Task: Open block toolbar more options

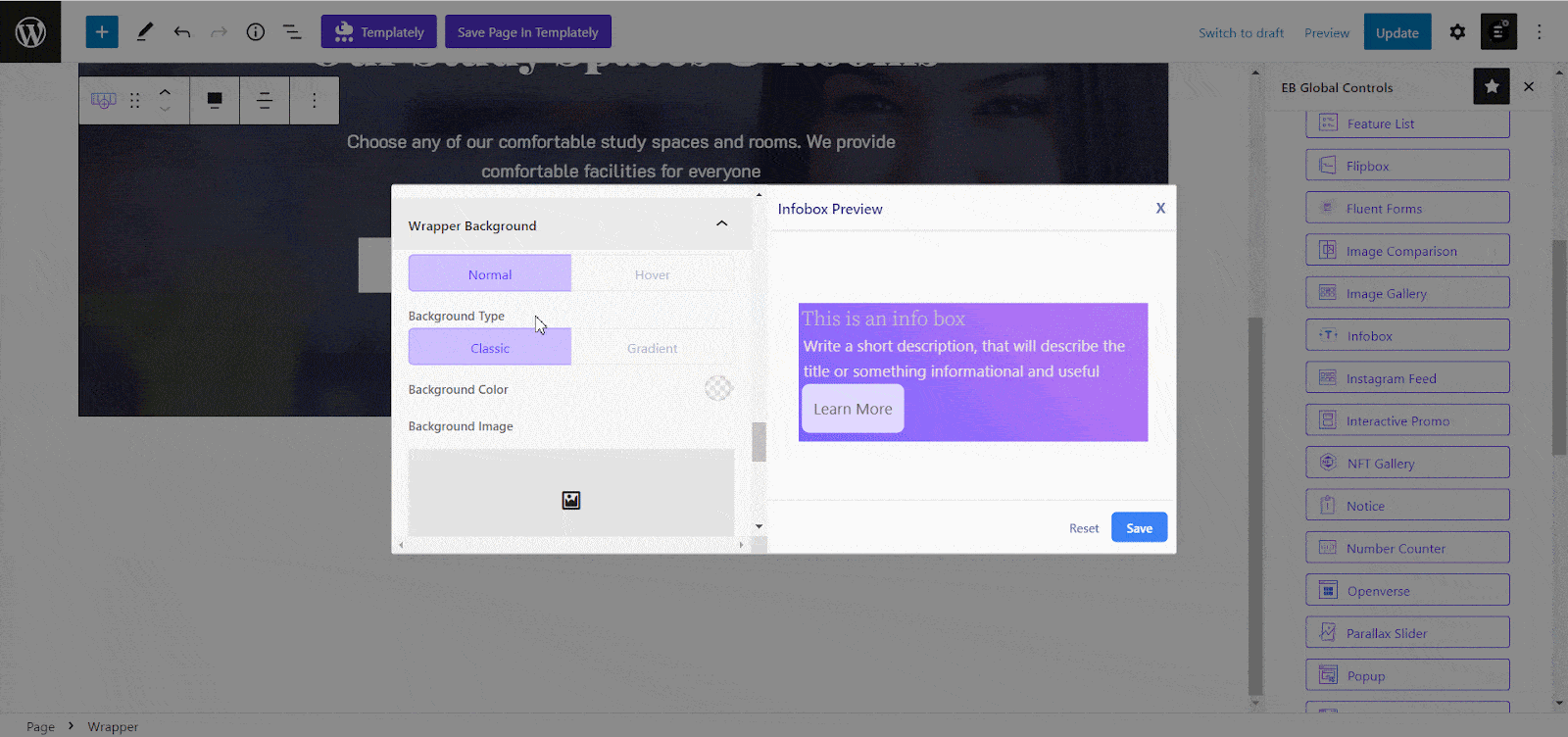Action: pos(315,100)
